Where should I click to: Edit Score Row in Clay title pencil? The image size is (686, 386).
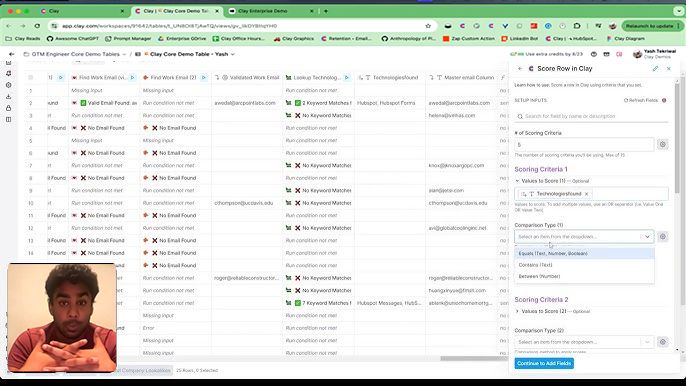655,69
